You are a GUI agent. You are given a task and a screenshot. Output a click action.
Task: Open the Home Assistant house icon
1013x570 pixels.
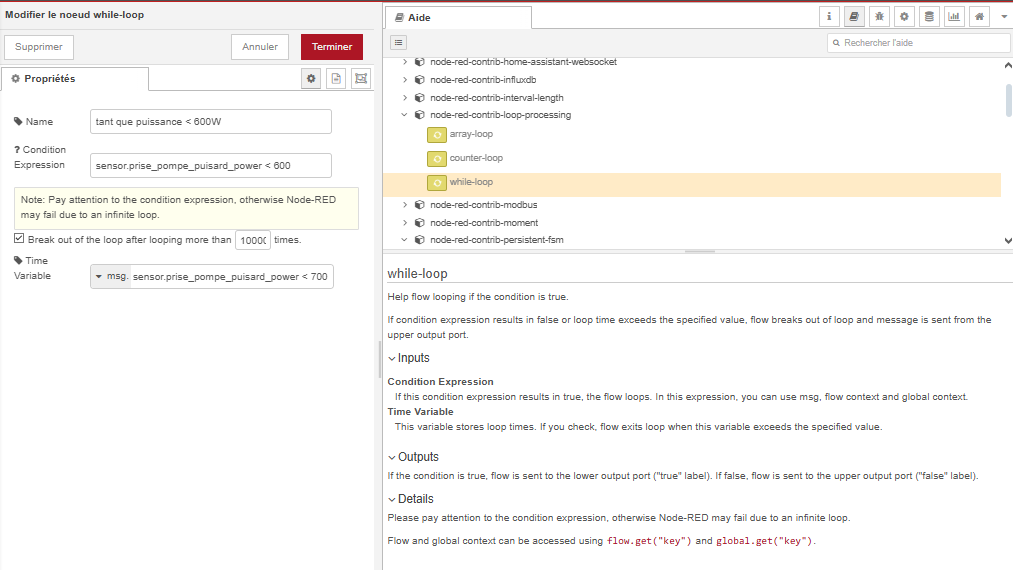979,17
